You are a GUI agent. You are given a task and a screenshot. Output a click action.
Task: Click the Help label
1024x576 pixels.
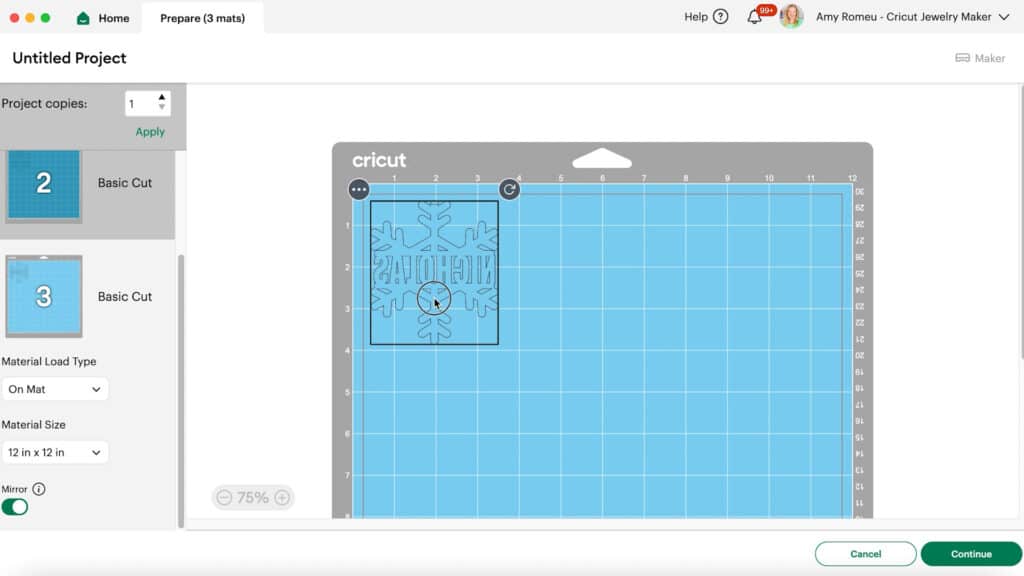(x=696, y=17)
